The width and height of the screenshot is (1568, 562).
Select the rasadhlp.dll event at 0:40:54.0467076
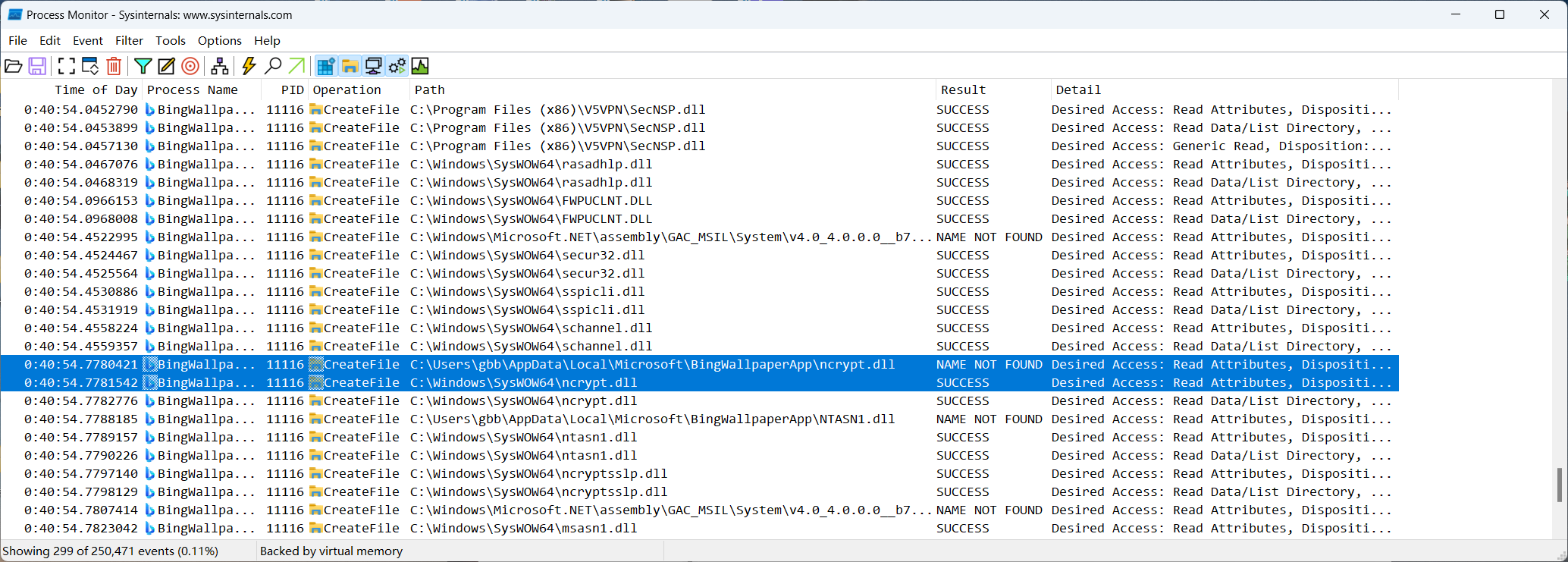(x=700, y=164)
